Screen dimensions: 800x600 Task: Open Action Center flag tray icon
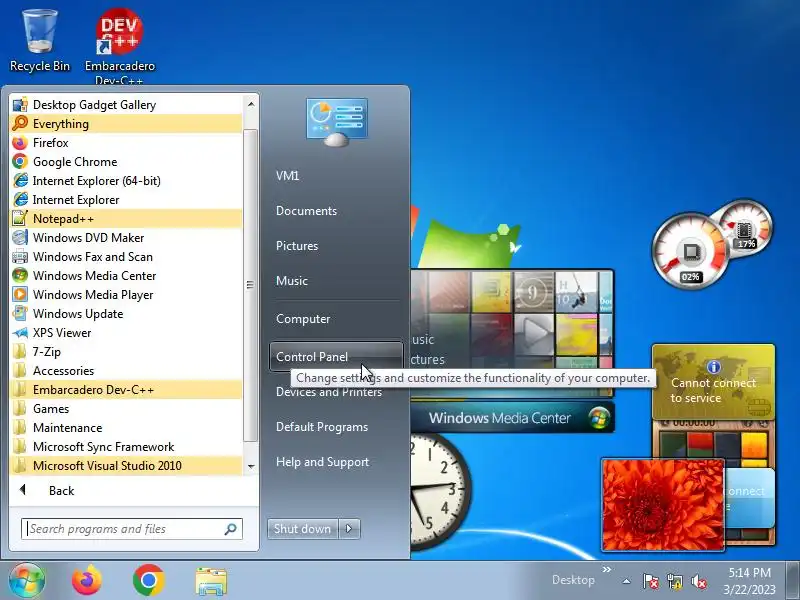tap(651, 581)
